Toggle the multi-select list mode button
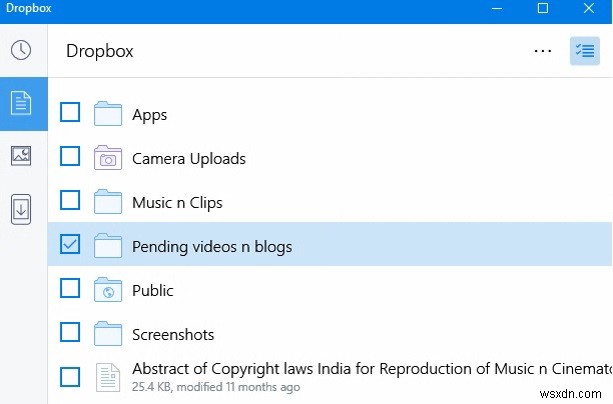This screenshot has width=613, height=404. point(584,51)
